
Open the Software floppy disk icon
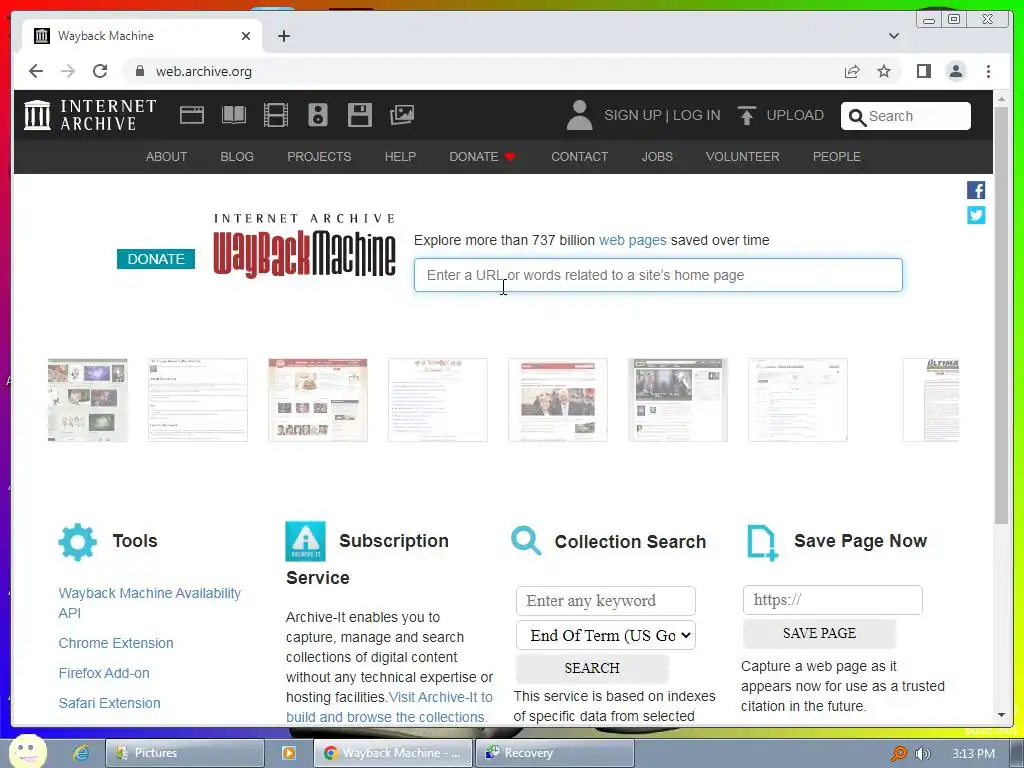[x=360, y=115]
